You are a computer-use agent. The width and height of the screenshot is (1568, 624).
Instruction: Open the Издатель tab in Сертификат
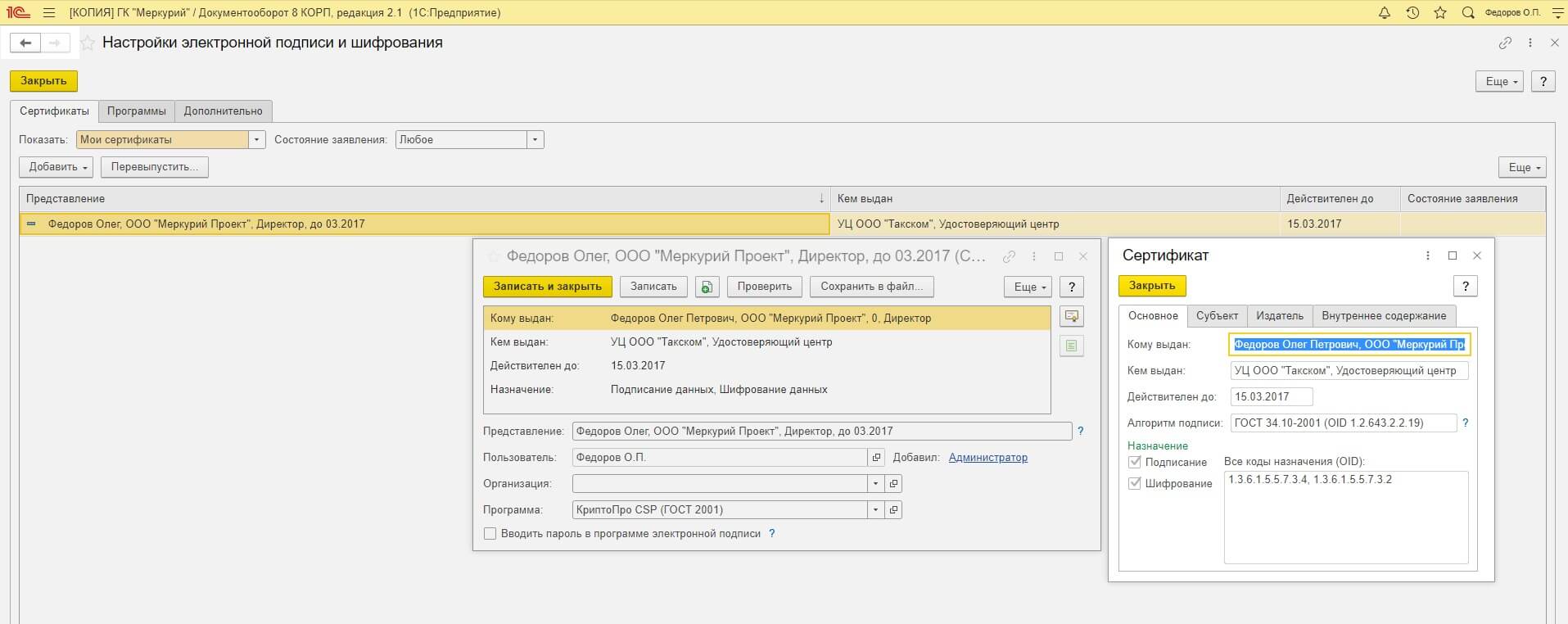[1279, 316]
